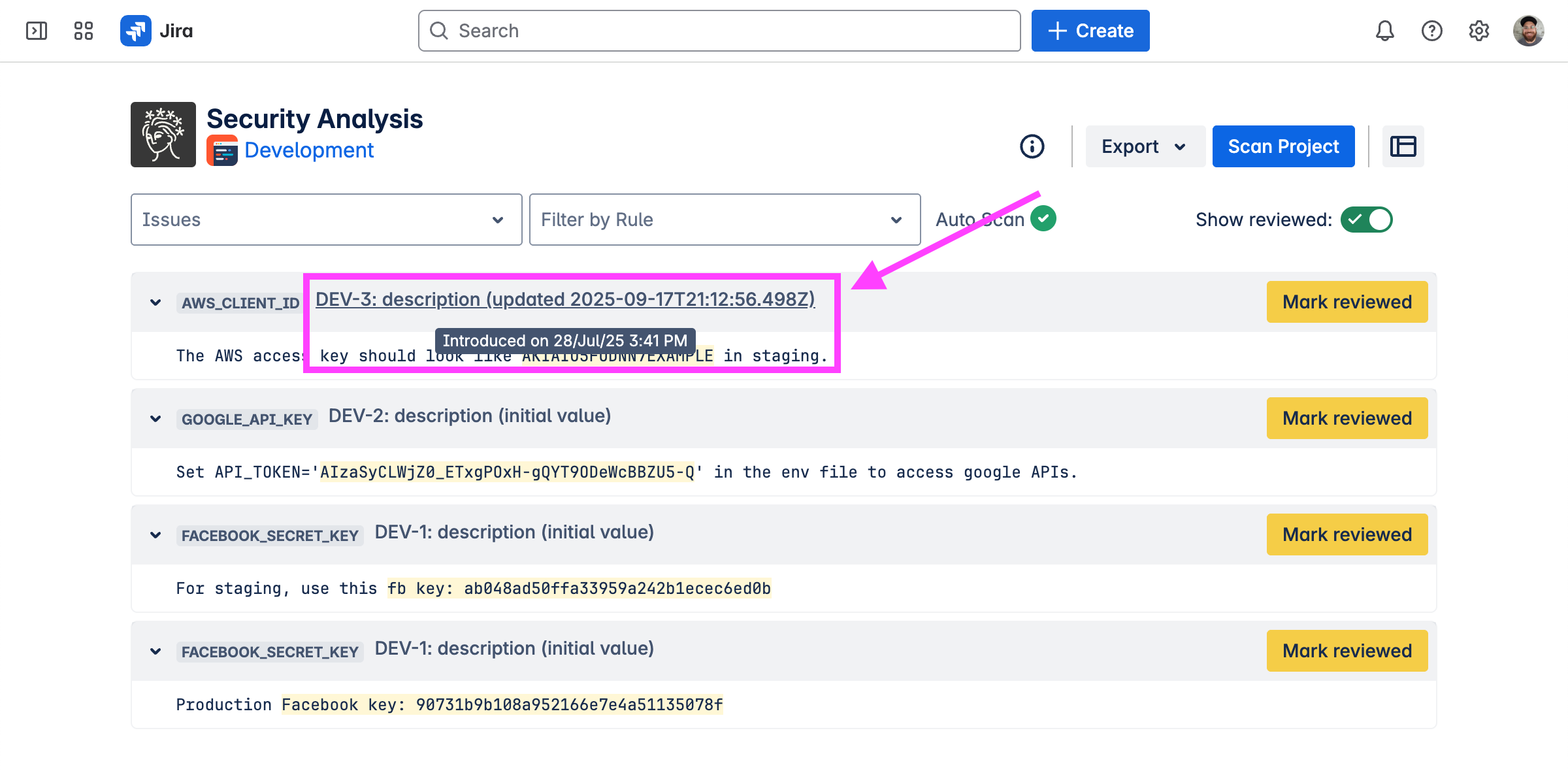Click the Scan Project button
Image resolution: width=1568 pixels, height=771 pixels.
click(1283, 146)
